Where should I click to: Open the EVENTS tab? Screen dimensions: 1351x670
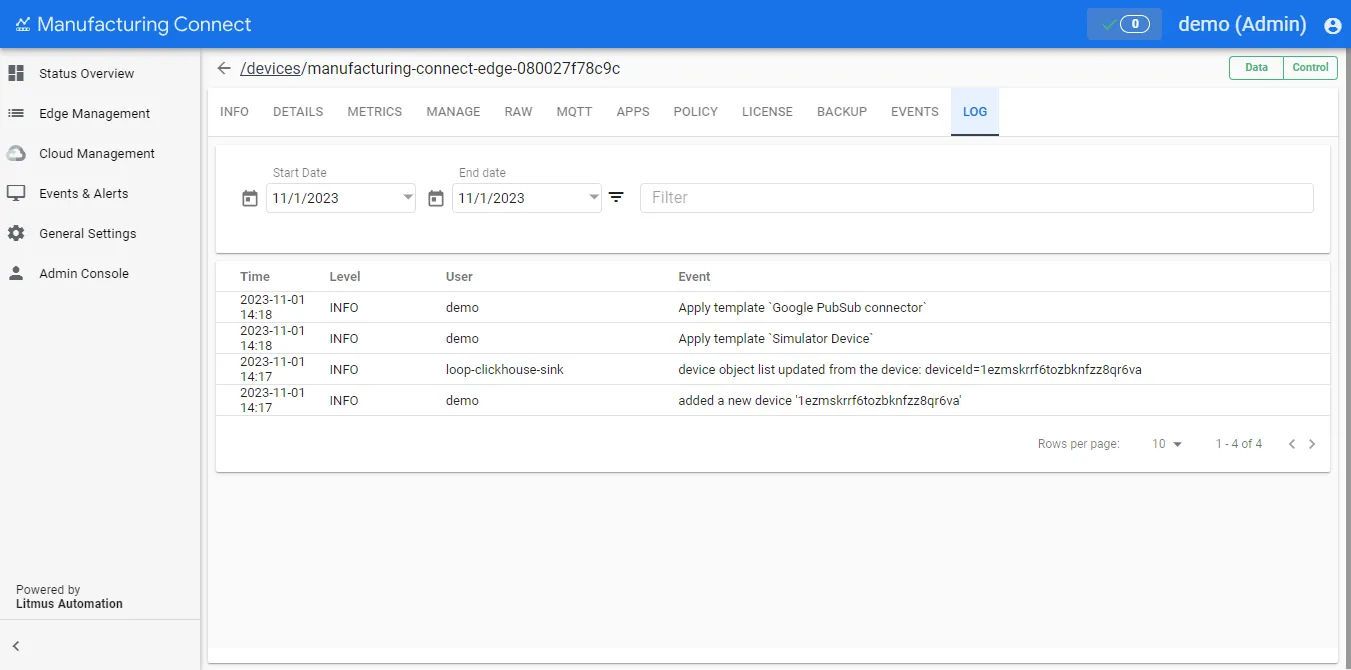[x=915, y=112]
